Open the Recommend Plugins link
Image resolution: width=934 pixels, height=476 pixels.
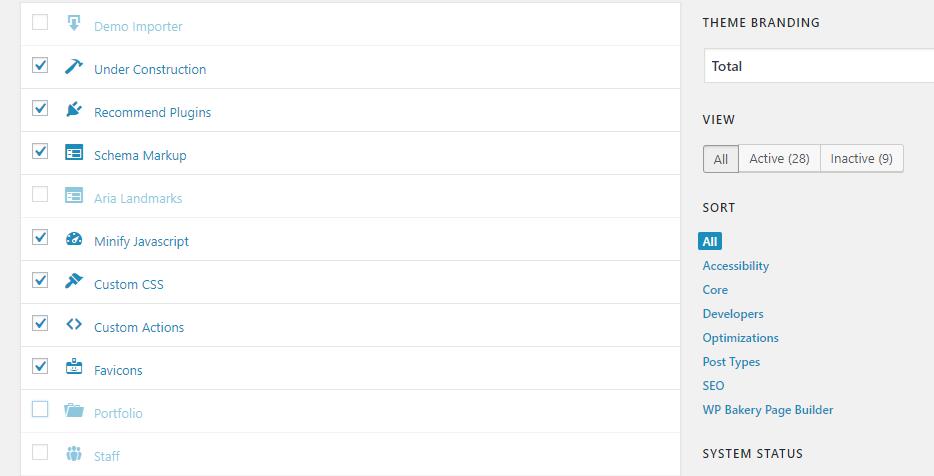[x=152, y=113]
